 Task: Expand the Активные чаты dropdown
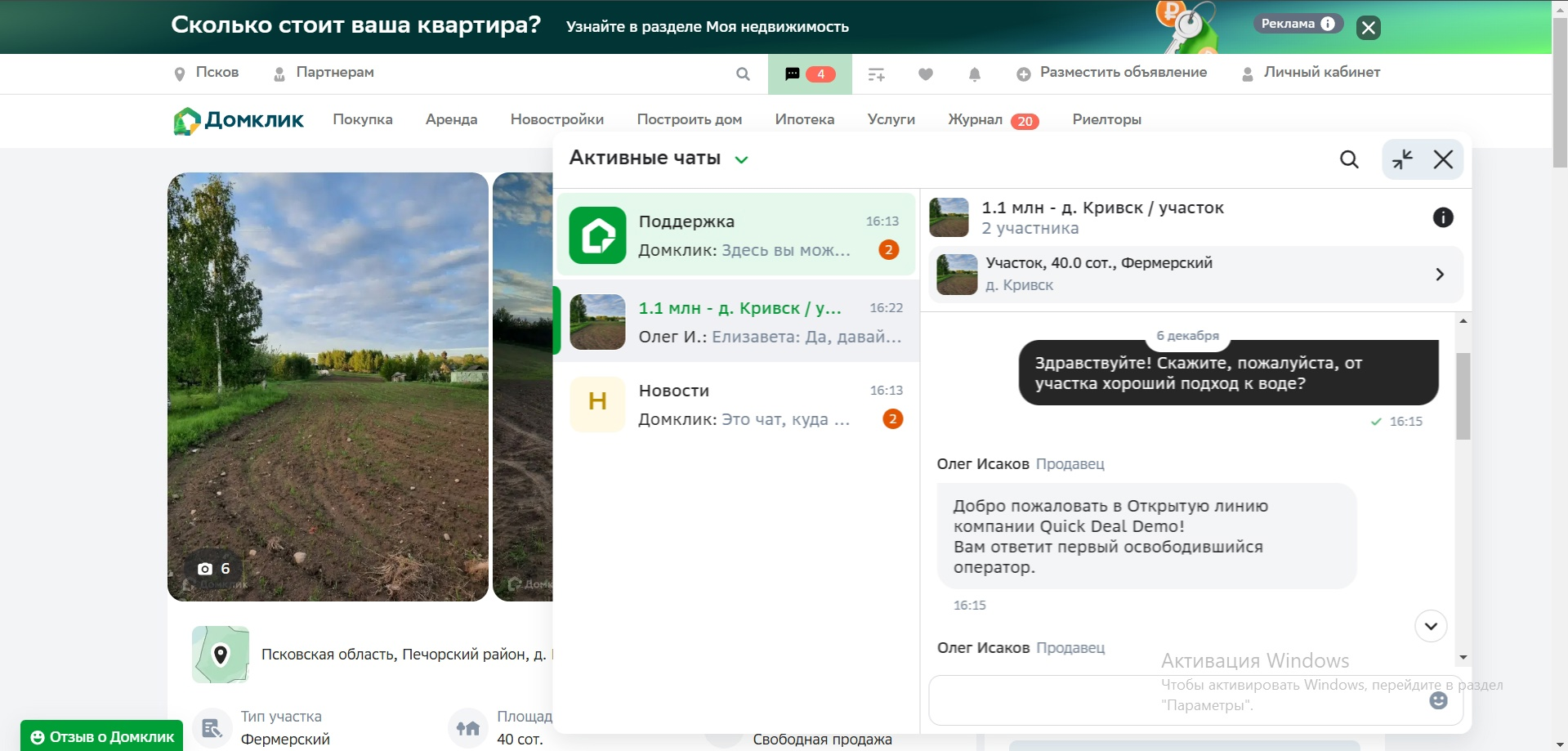[741, 159]
